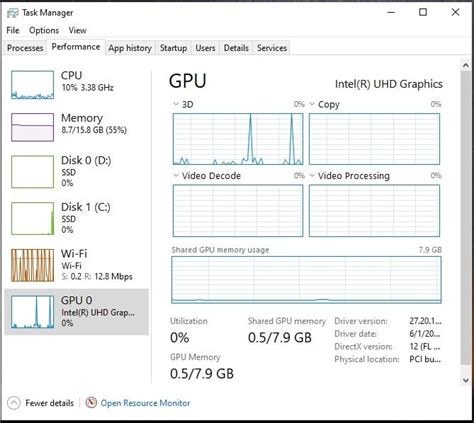Select the Memory usage graph thumbnail

[32, 127]
